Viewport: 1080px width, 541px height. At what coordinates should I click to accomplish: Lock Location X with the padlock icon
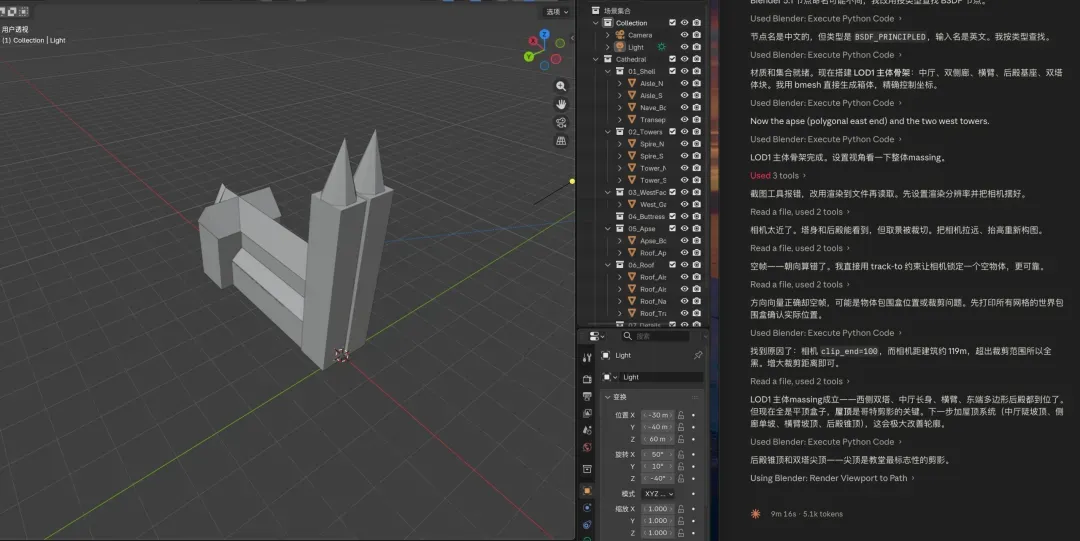click(x=681, y=415)
